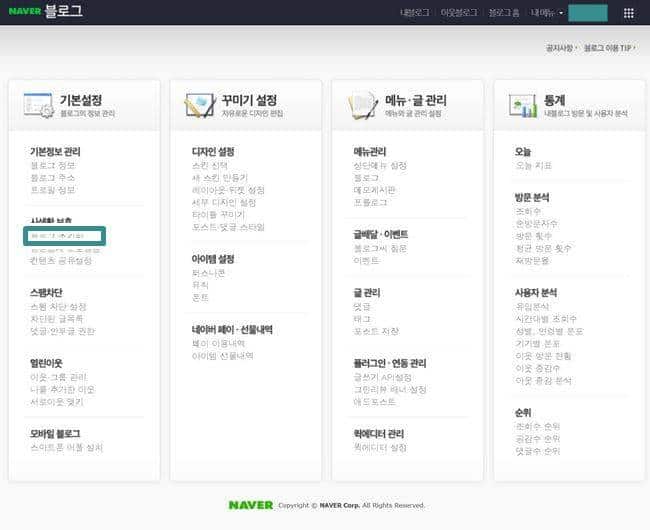This screenshot has width=650, height=530.
Task: Open 블로그홈 in top navigation
Action: tap(504, 13)
